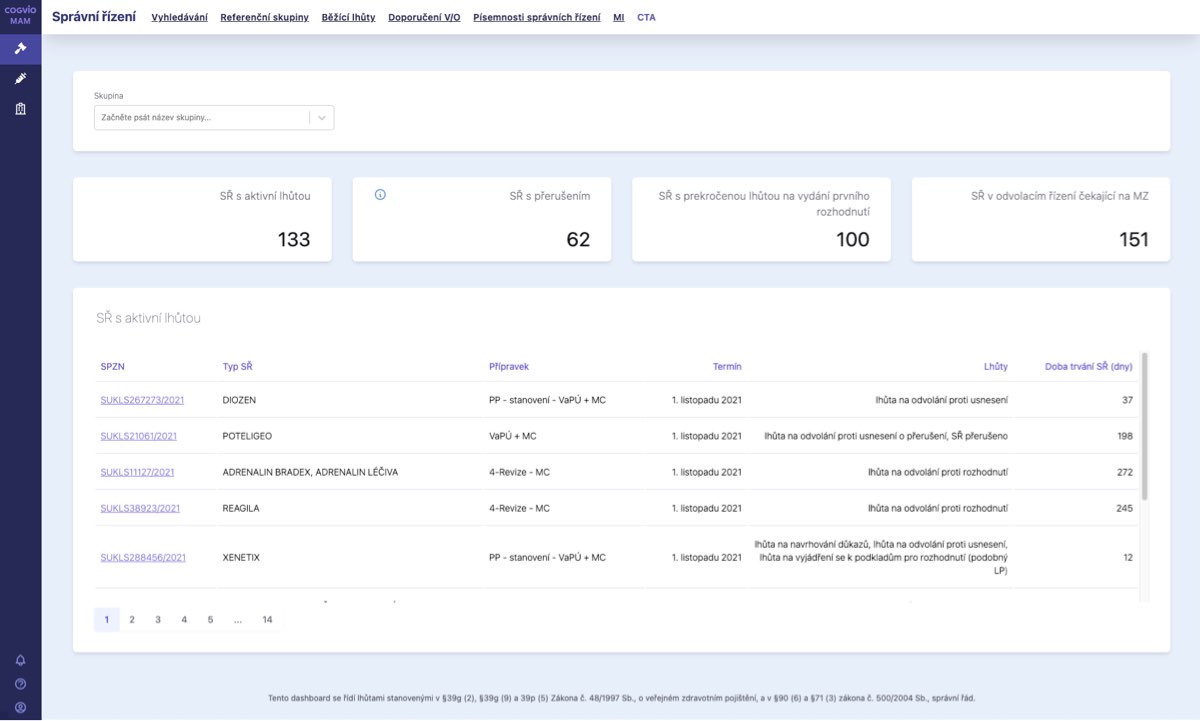This screenshot has height=721, width=1200.
Task: Click the count 100 value
Action: click(853, 240)
